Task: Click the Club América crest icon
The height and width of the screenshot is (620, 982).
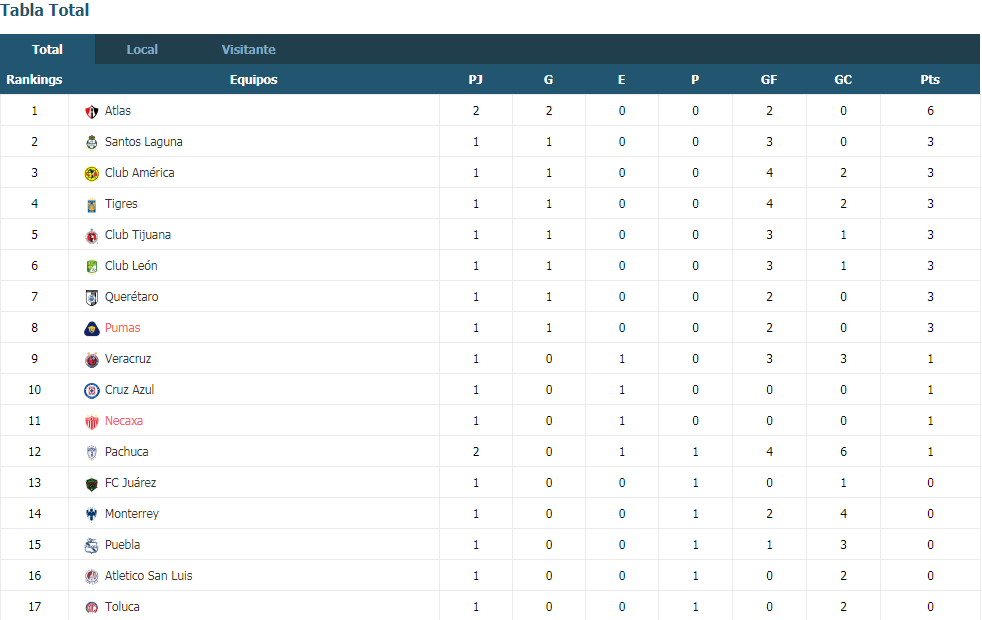Action: click(x=91, y=173)
